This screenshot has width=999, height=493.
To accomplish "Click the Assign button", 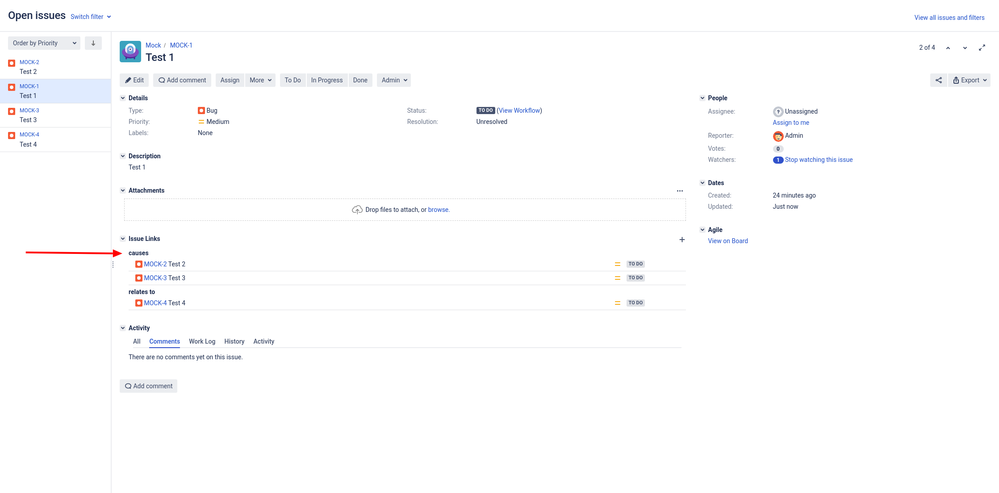I will click(x=230, y=80).
